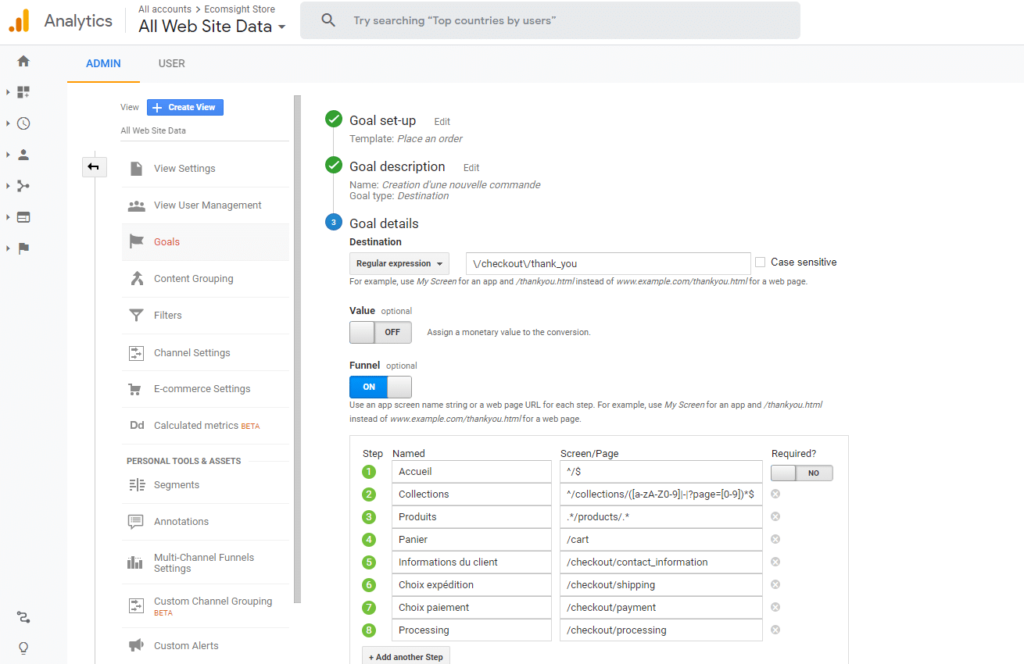Image resolution: width=1024 pixels, height=664 pixels.
Task: Tick the Case sensitive checkbox
Action: point(760,262)
